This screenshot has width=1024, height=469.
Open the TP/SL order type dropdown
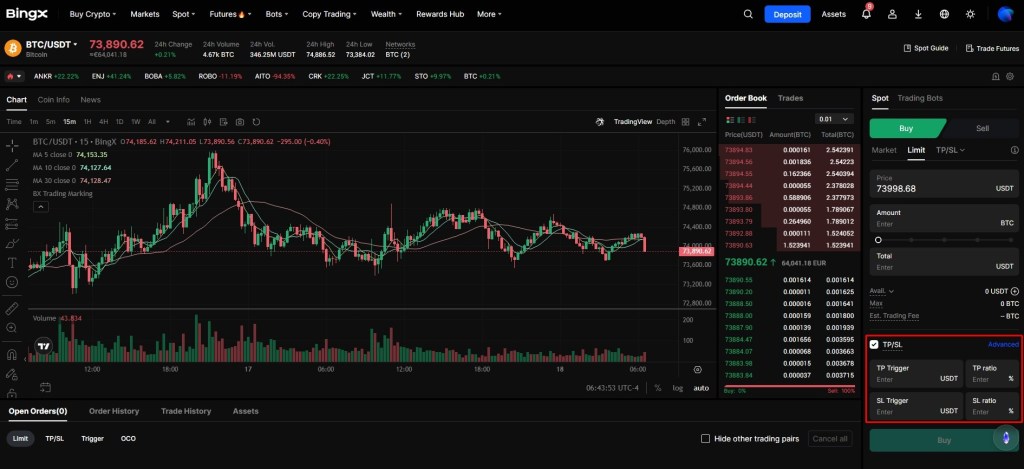(950, 150)
